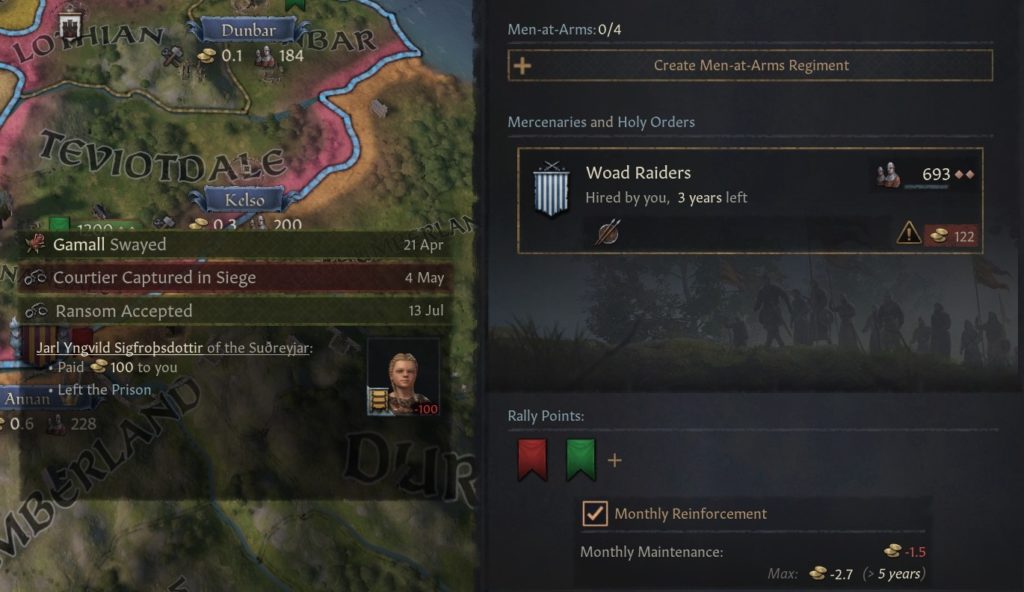Select the Annan barony label on map
The height and width of the screenshot is (592, 1024).
click(x=26, y=399)
